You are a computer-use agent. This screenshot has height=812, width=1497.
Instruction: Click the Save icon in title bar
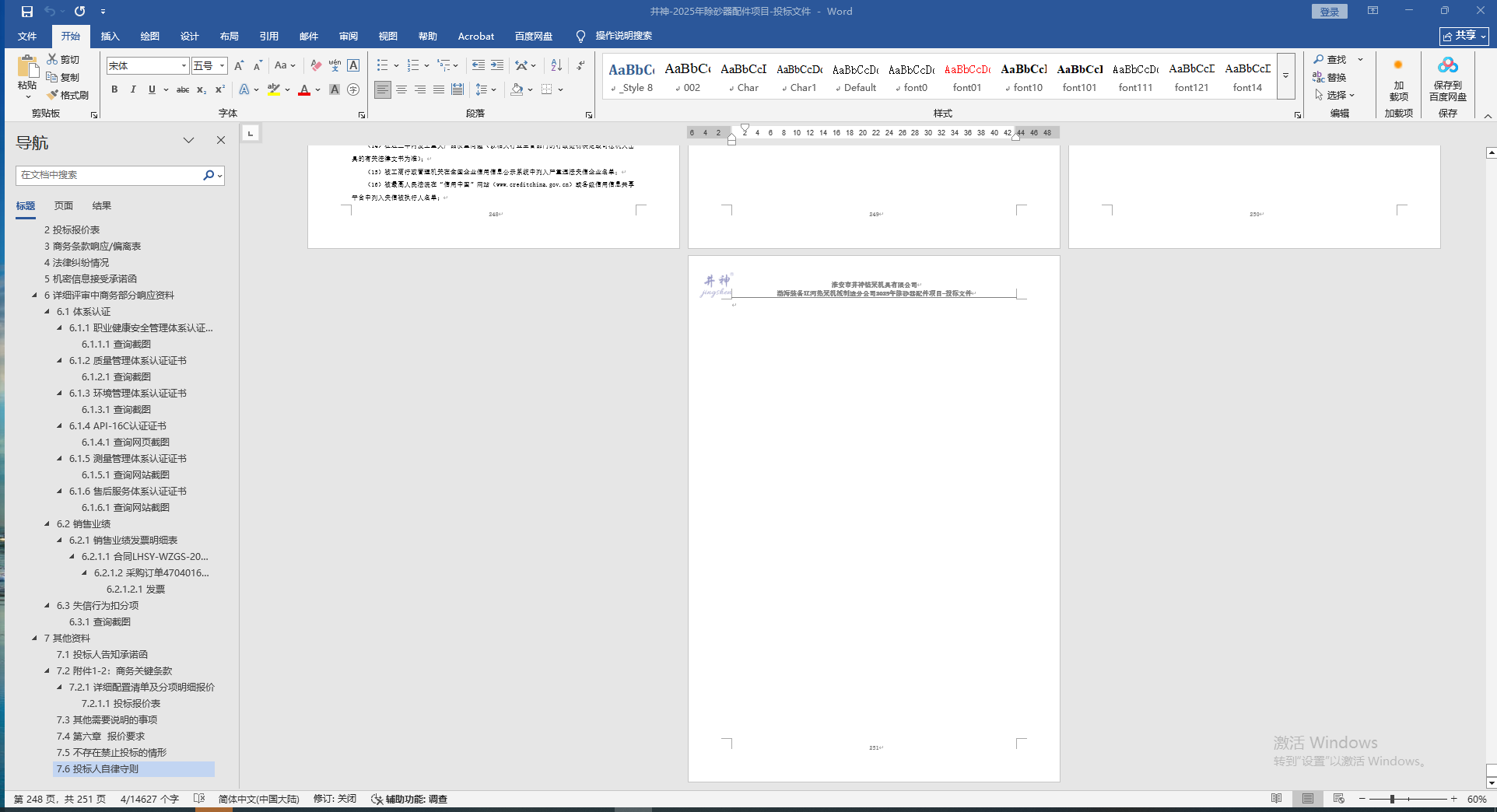point(27,12)
